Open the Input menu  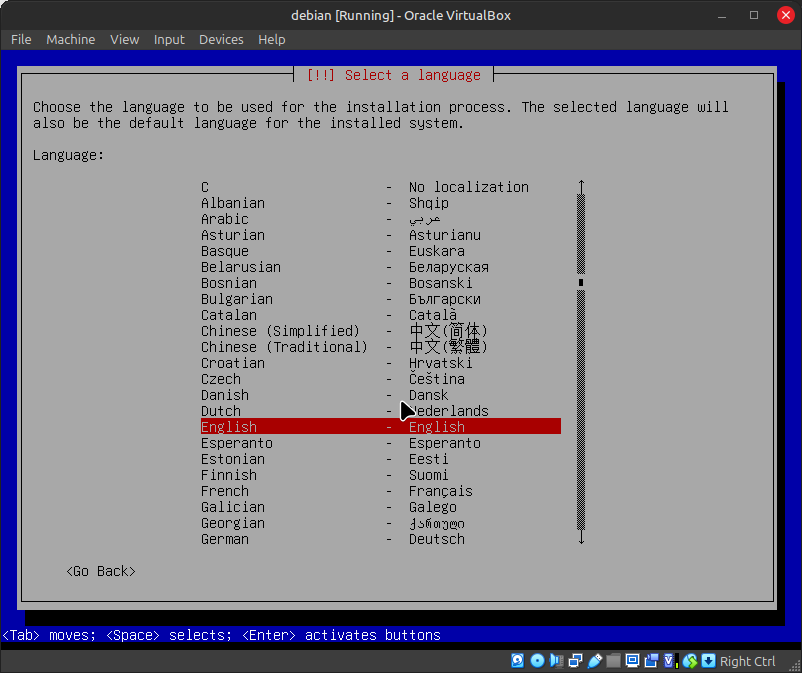169,39
